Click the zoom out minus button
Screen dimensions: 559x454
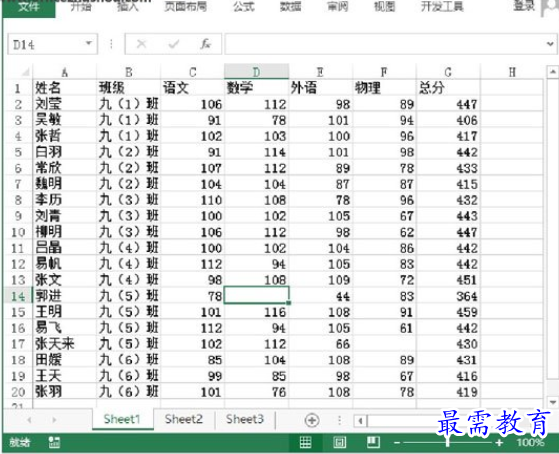[397, 443]
